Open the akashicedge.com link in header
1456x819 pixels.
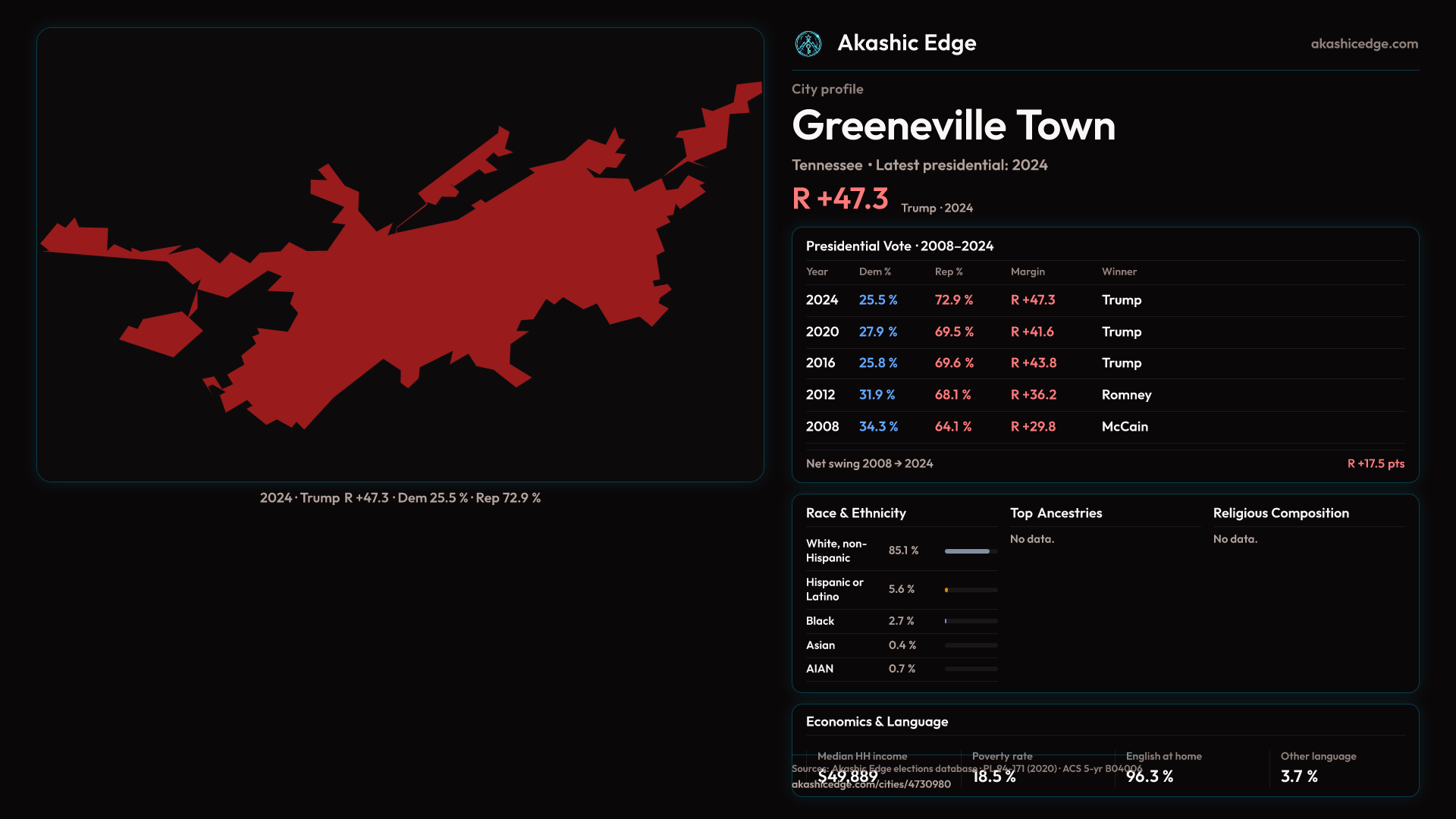point(1363,44)
